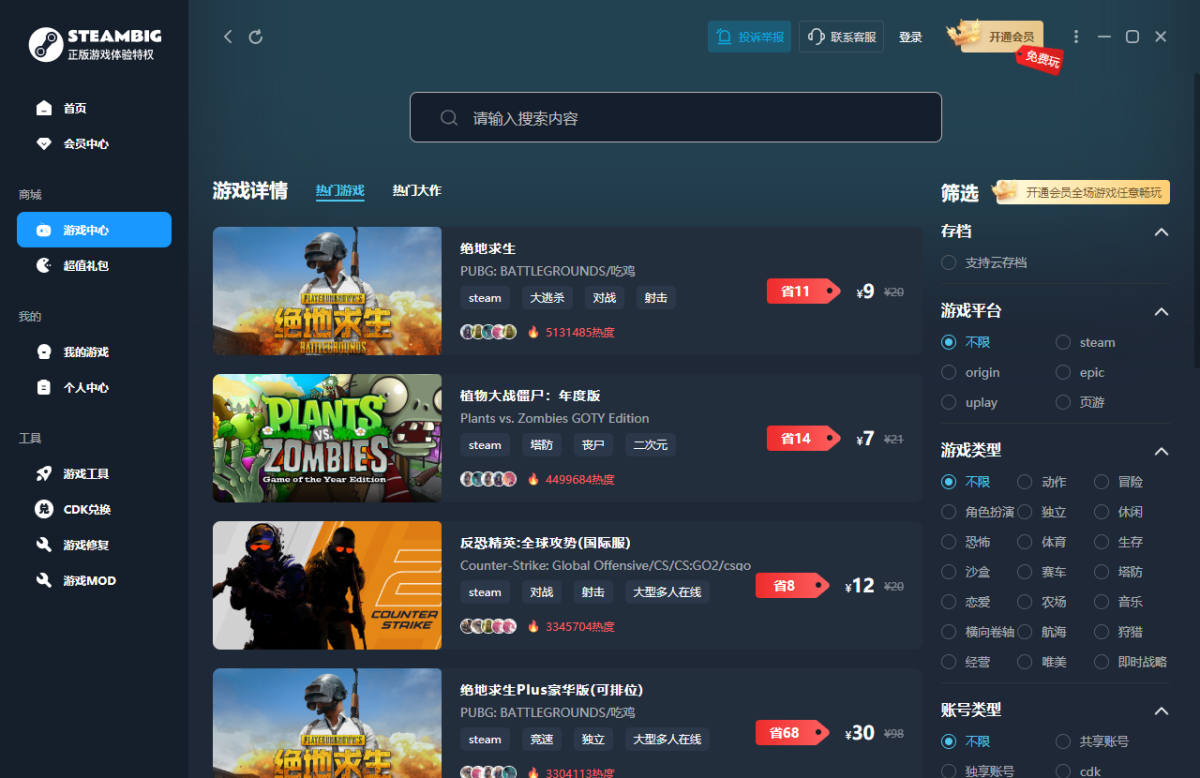Image resolution: width=1200 pixels, height=778 pixels.
Task: Collapse the 游戏类型 filter section
Action: tap(1161, 451)
